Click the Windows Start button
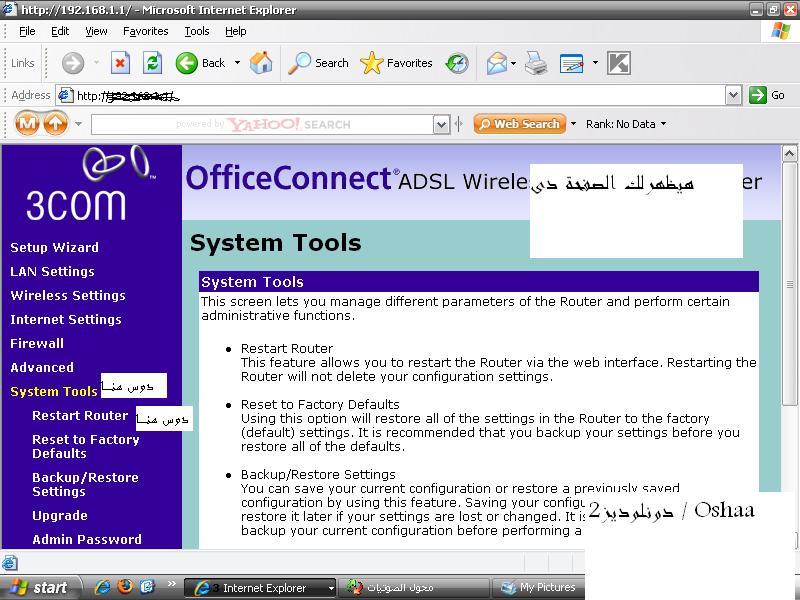 pos(40,587)
